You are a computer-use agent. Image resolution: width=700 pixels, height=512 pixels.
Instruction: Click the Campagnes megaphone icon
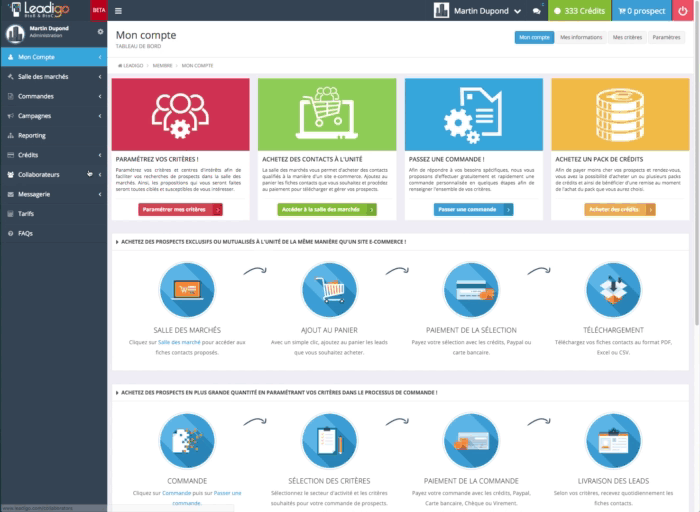click(11, 116)
